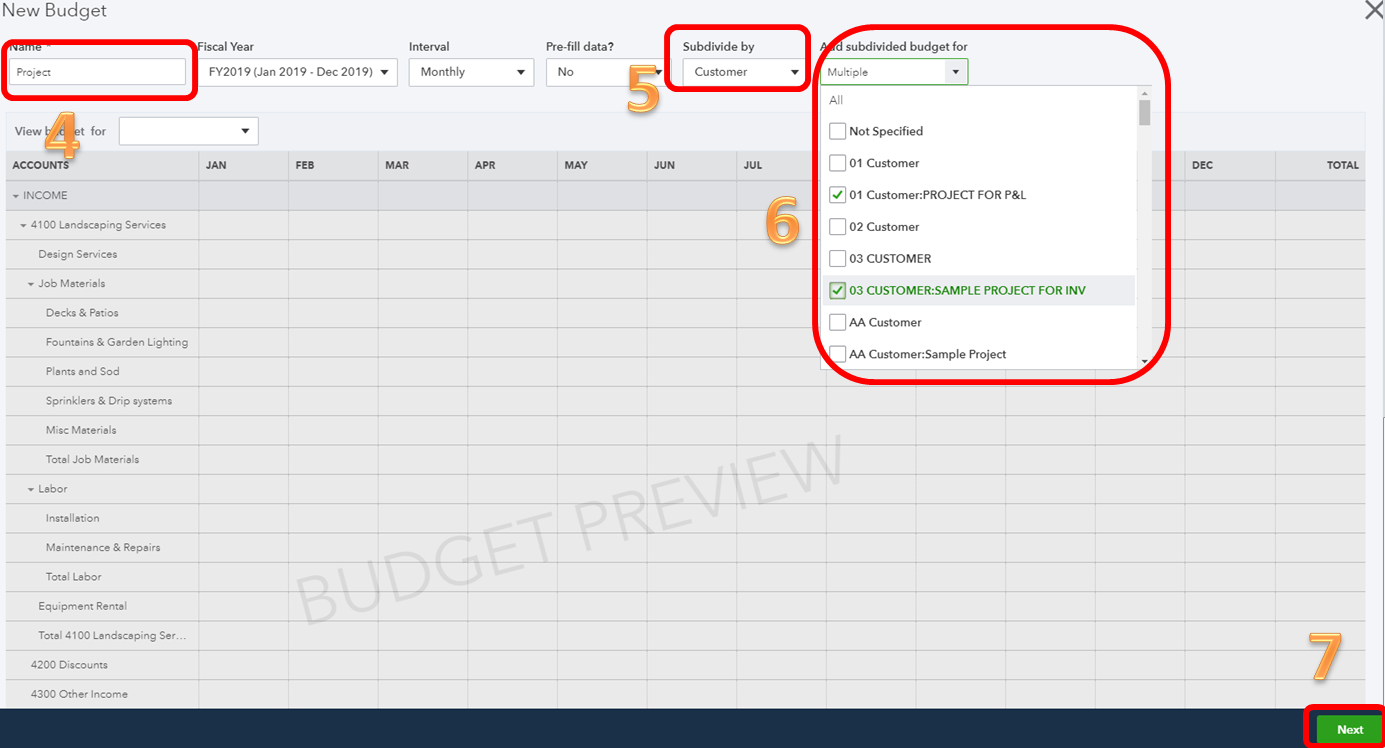The image size is (1385, 748).
Task: Collapse the 4100 Landscaping Services account
Action: [x=22, y=224]
